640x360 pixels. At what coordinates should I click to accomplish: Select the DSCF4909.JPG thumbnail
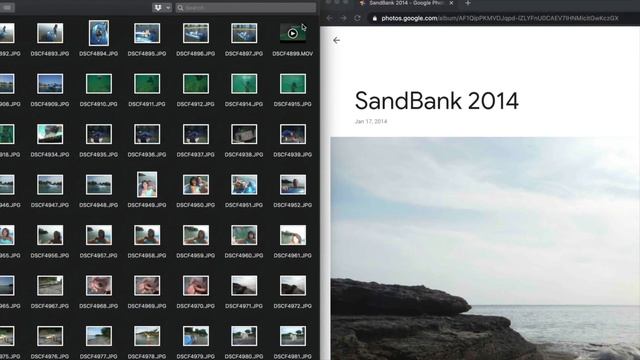tap(50, 84)
